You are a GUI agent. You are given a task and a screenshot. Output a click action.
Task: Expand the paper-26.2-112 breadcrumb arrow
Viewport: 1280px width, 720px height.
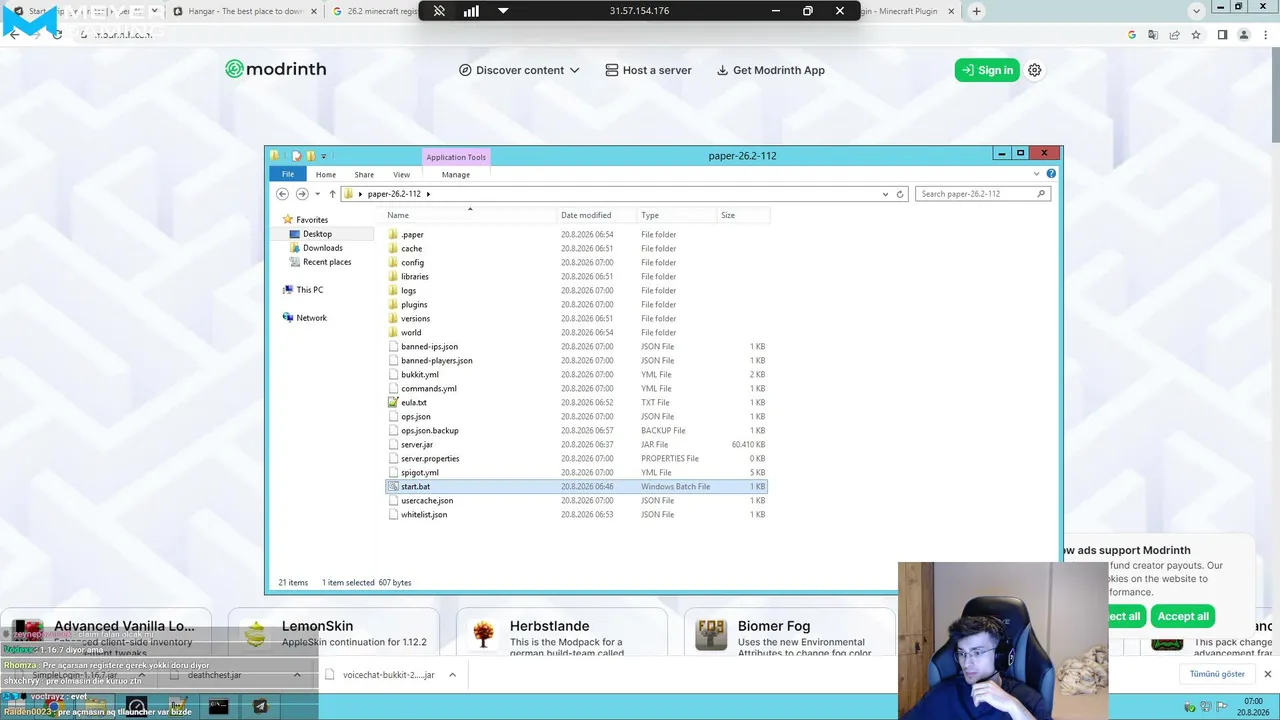click(428, 194)
